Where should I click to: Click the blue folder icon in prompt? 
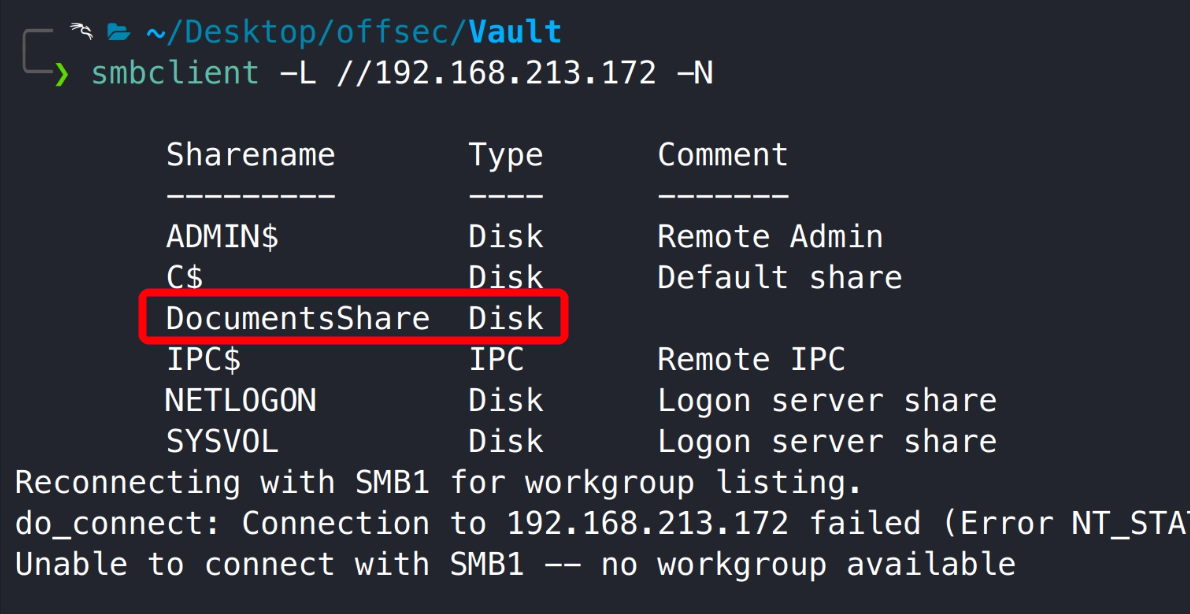(119, 33)
